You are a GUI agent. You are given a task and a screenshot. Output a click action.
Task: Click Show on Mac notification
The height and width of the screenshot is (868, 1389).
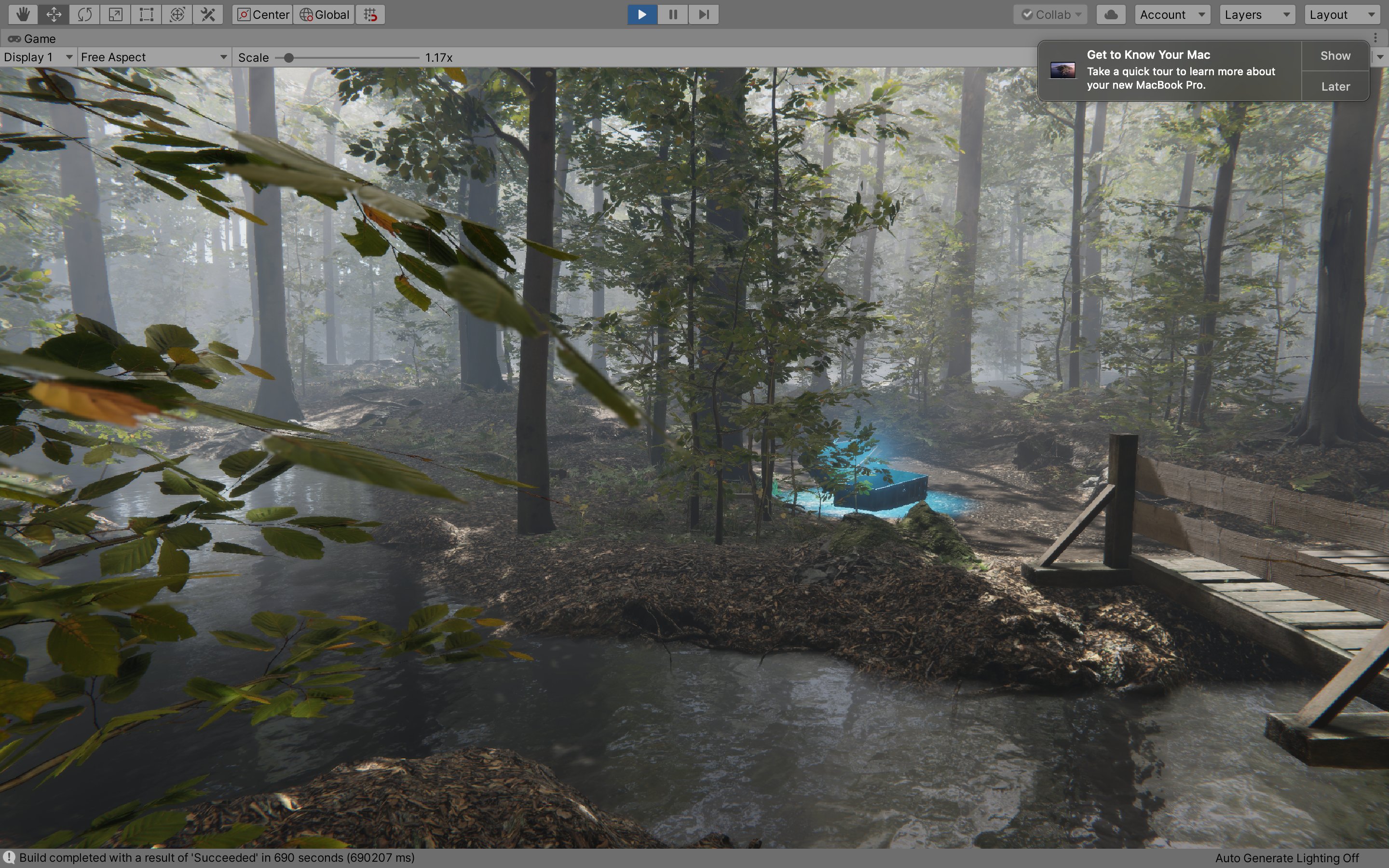pos(1335,55)
